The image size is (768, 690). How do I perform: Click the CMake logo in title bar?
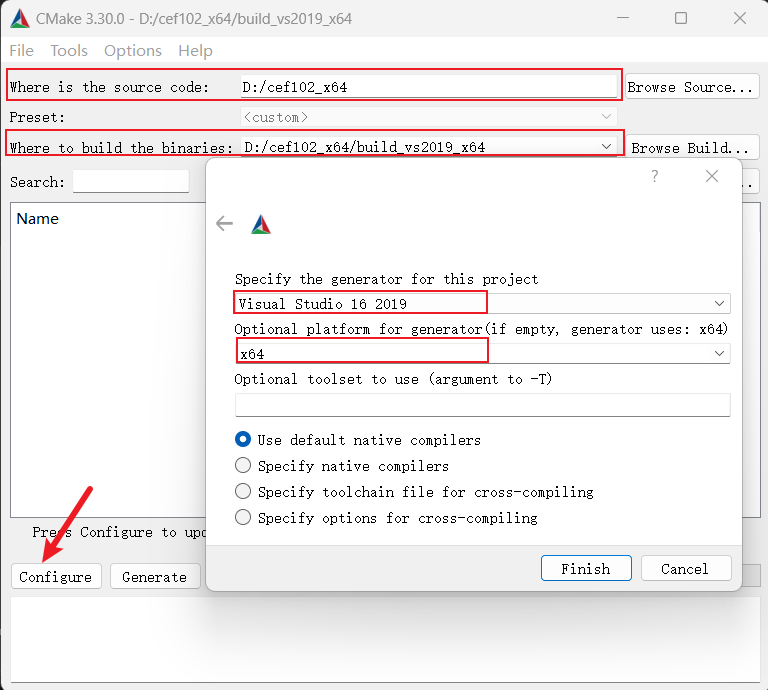point(20,19)
